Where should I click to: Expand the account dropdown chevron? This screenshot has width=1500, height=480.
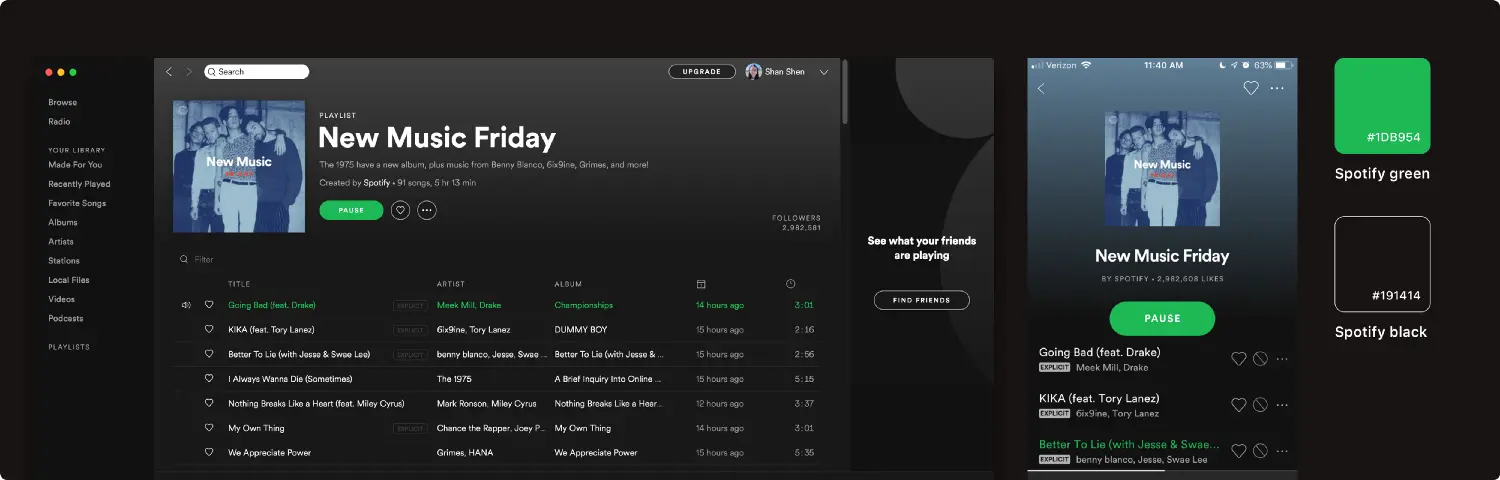pyautogui.click(x=824, y=72)
